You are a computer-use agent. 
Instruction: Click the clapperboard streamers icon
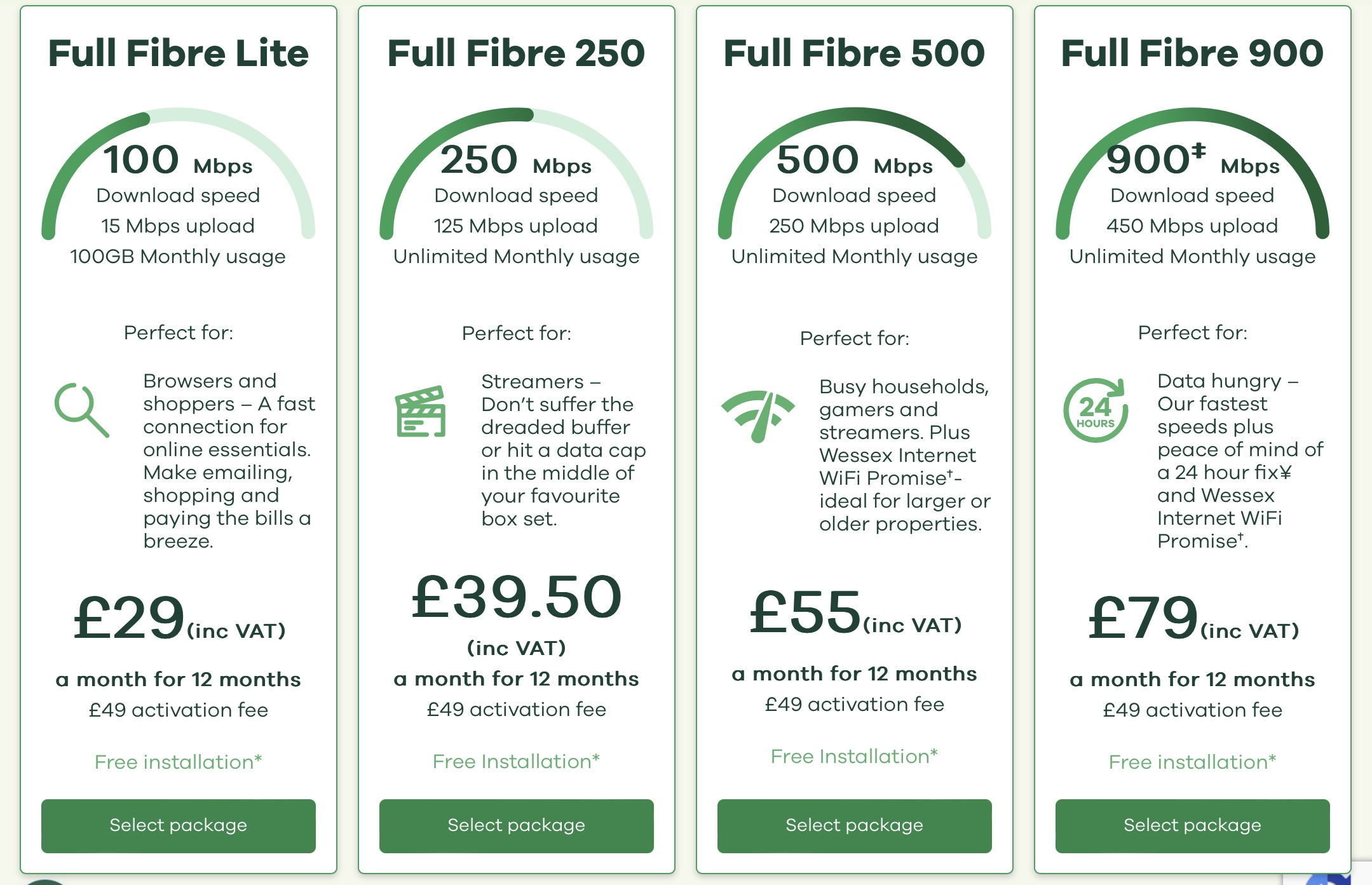(x=420, y=411)
